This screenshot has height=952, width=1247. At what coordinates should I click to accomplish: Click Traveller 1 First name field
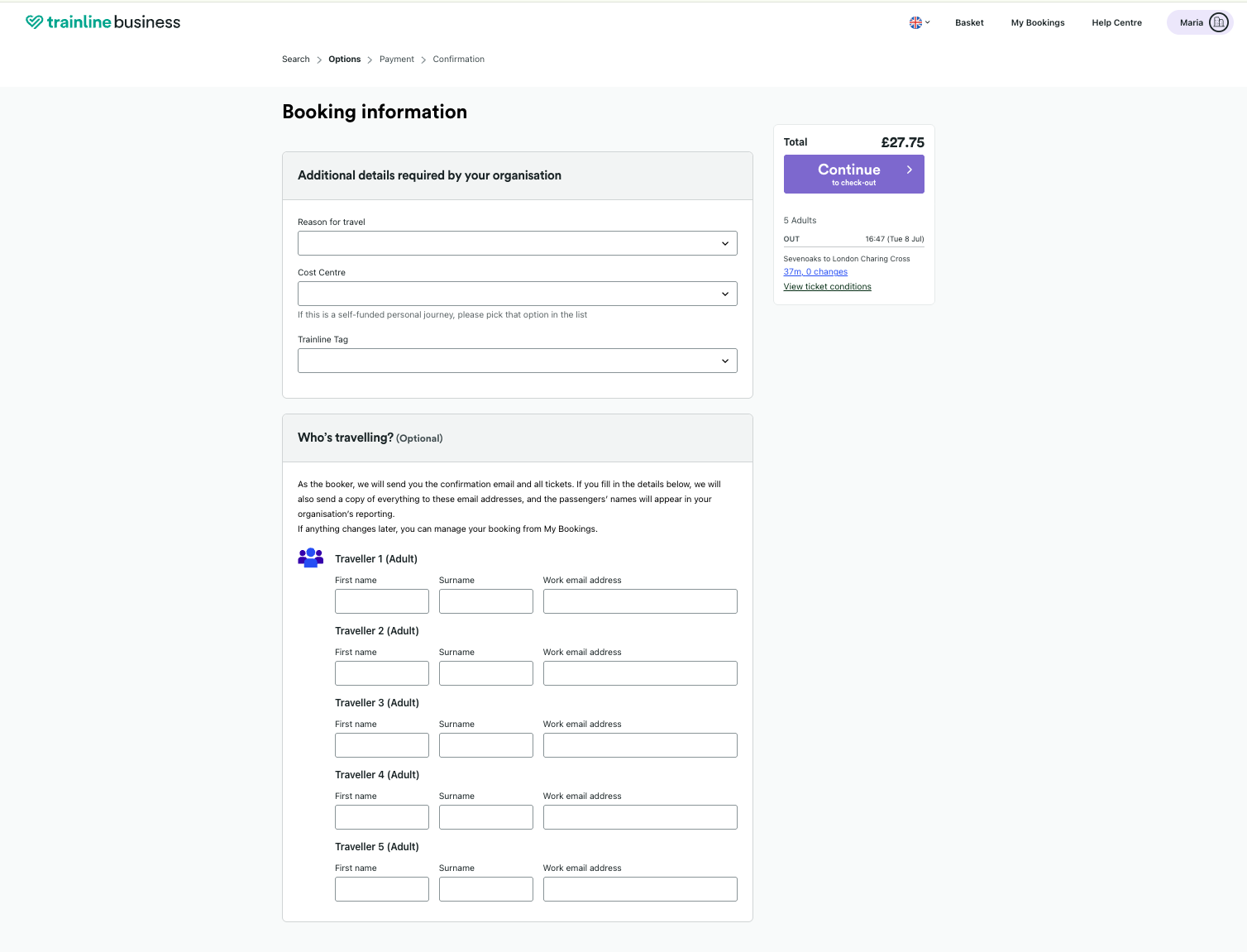[382, 601]
